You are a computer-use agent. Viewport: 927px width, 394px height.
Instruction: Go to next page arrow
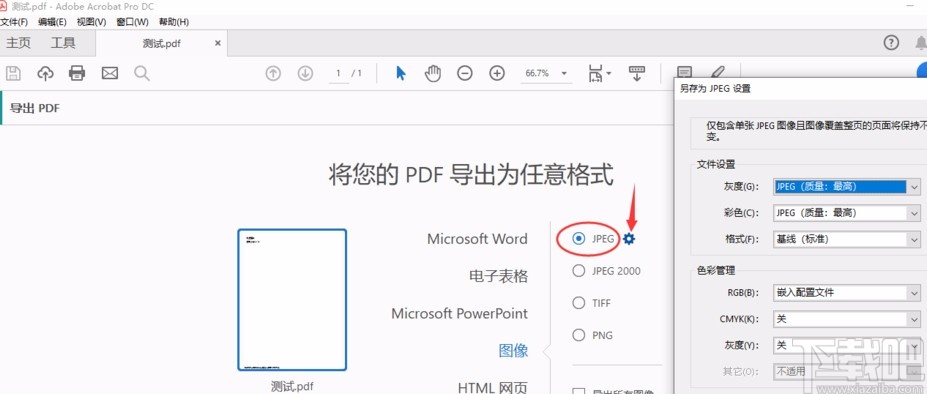305,73
